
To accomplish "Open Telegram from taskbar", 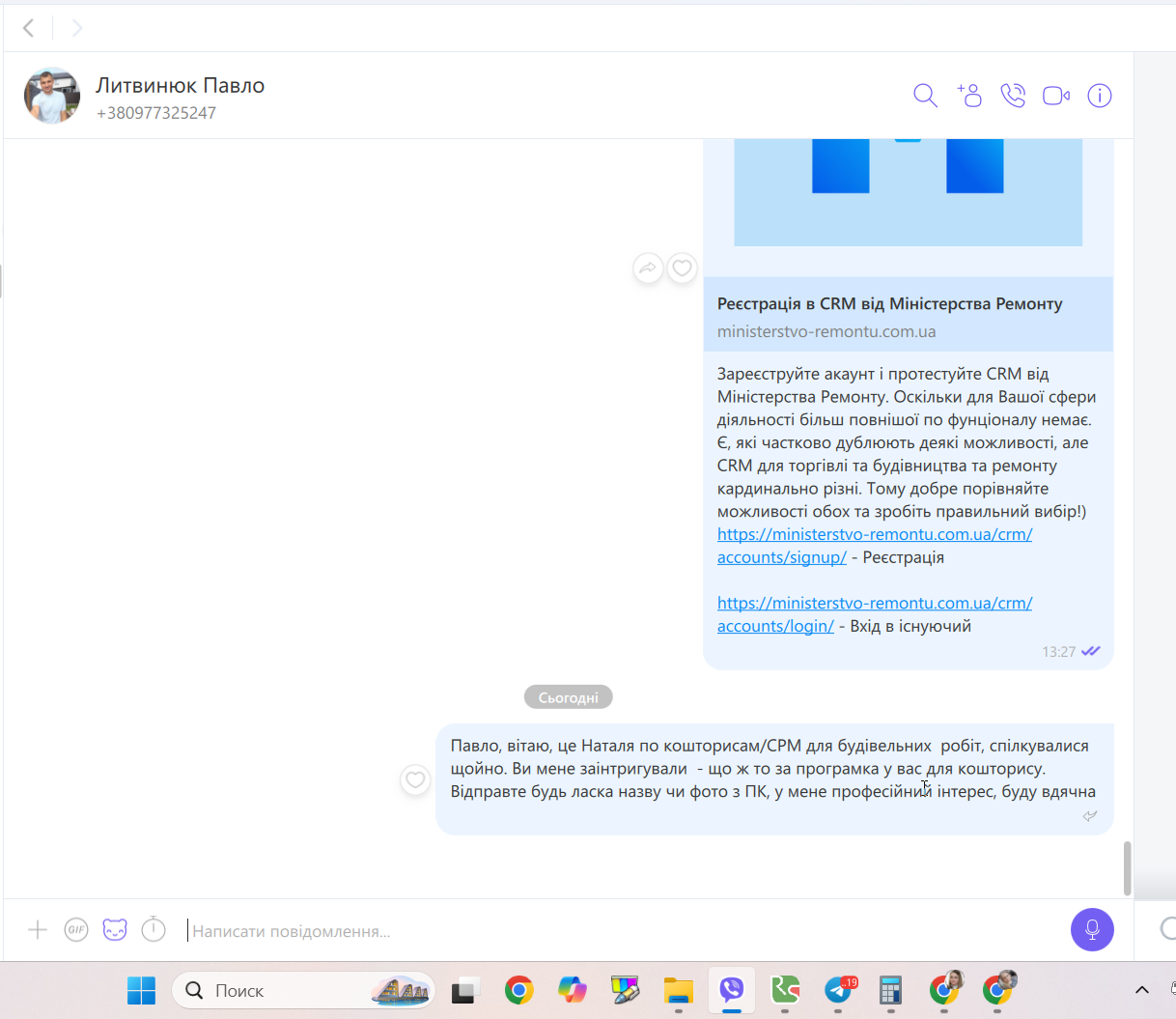I will (x=838, y=990).
